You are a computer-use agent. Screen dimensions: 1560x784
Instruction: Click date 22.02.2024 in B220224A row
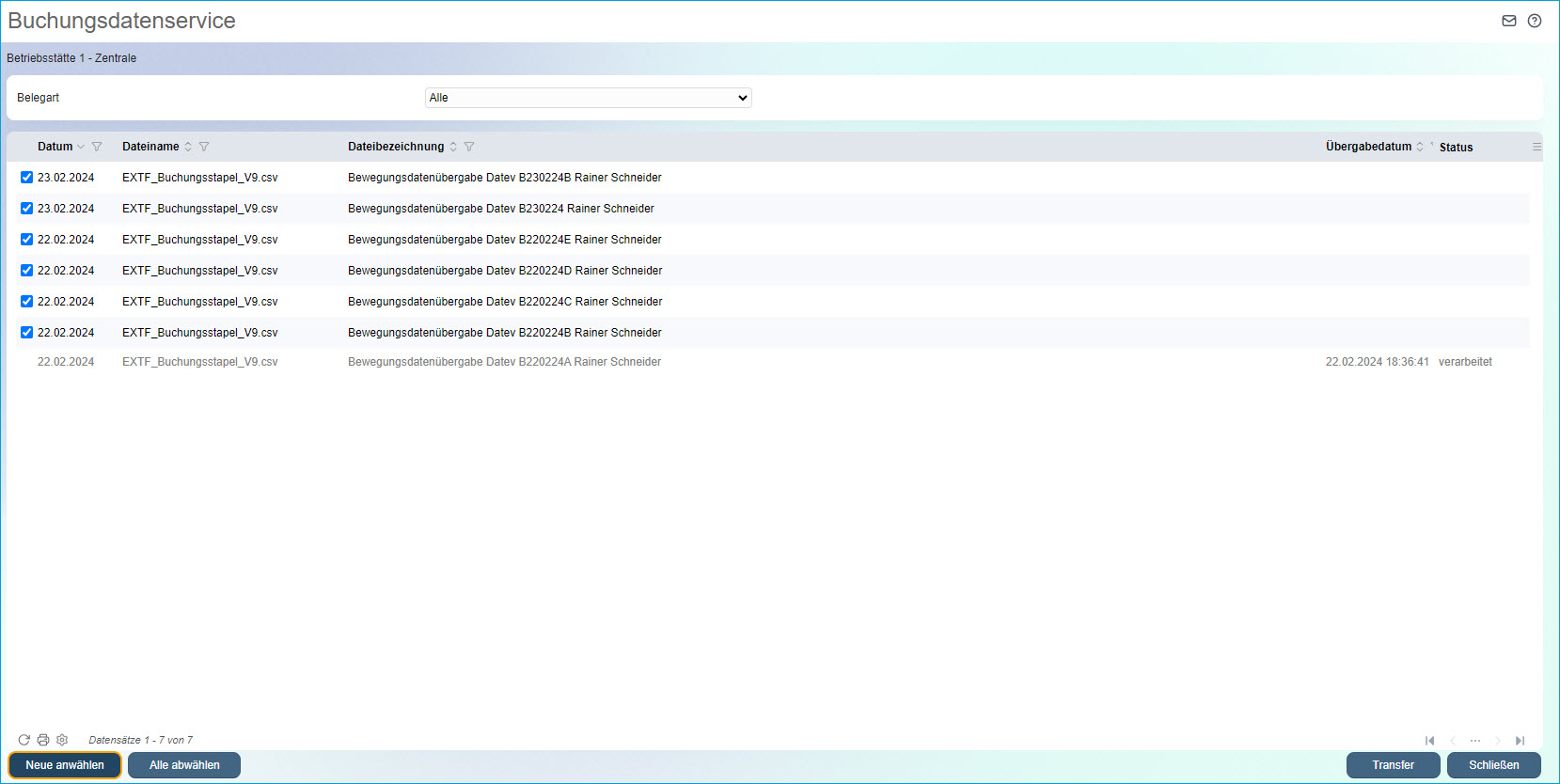click(x=66, y=362)
